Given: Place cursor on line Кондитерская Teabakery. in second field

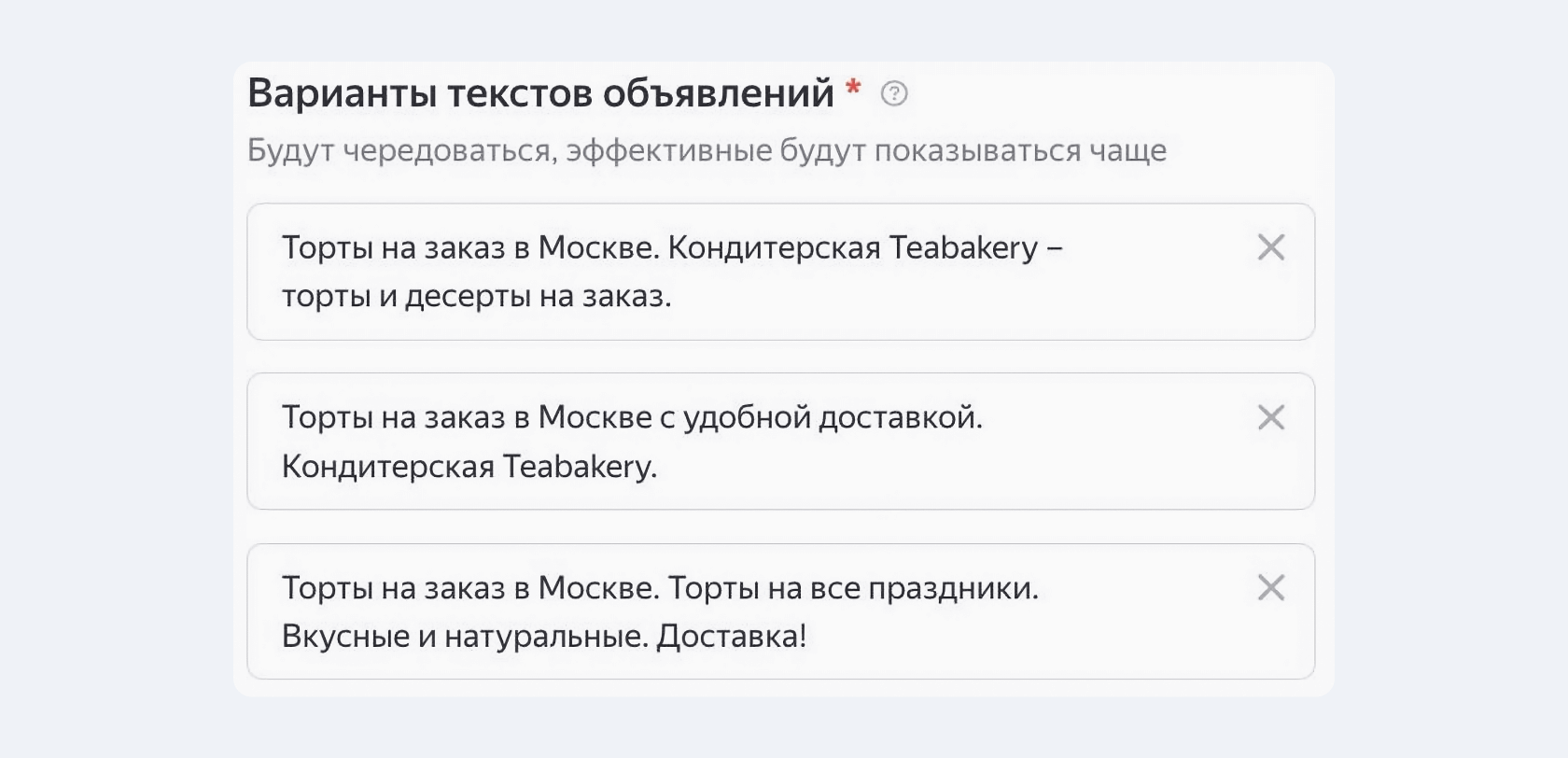Looking at the screenshot, I should (x=469, y=466).
